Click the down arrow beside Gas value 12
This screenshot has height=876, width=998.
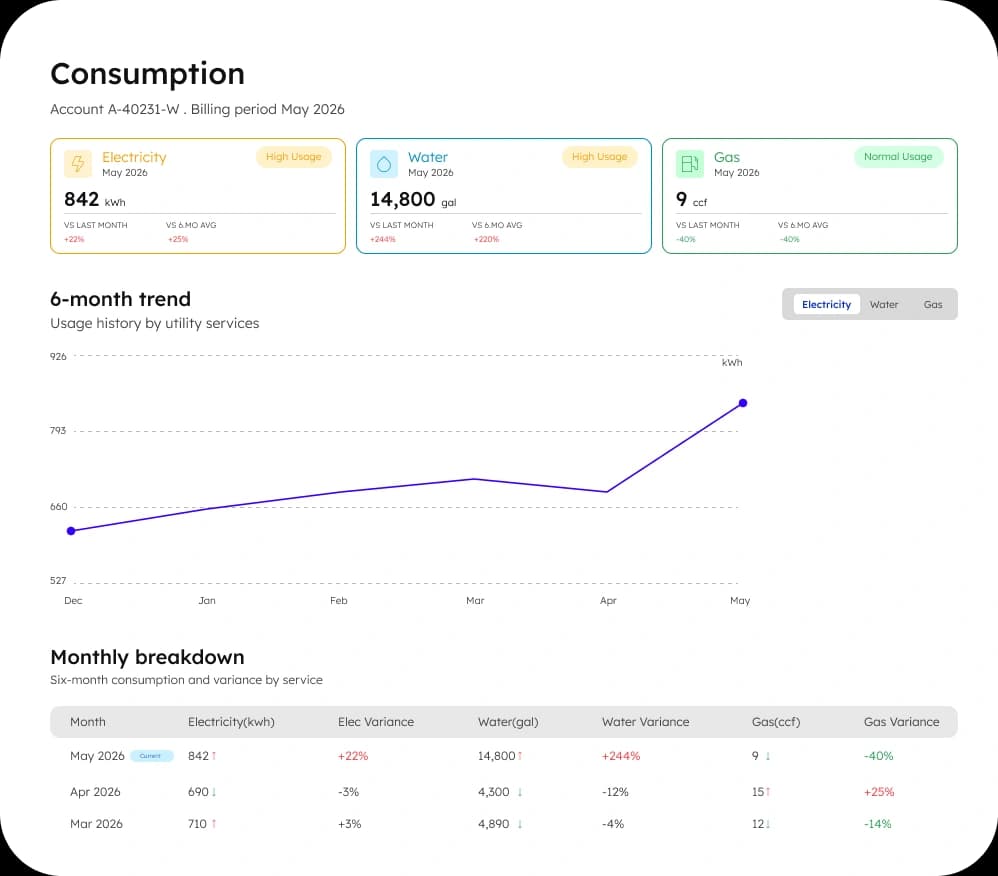pyautogui.click(x=768, y=824)
